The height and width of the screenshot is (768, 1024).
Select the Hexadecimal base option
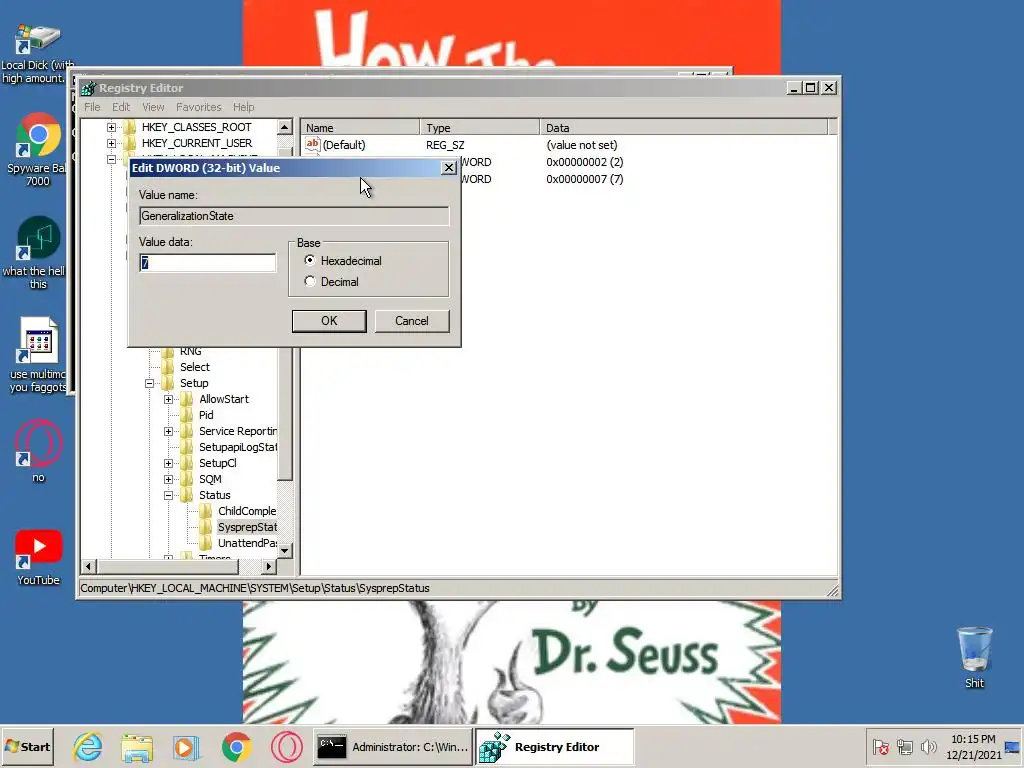(x=310, y=261)
